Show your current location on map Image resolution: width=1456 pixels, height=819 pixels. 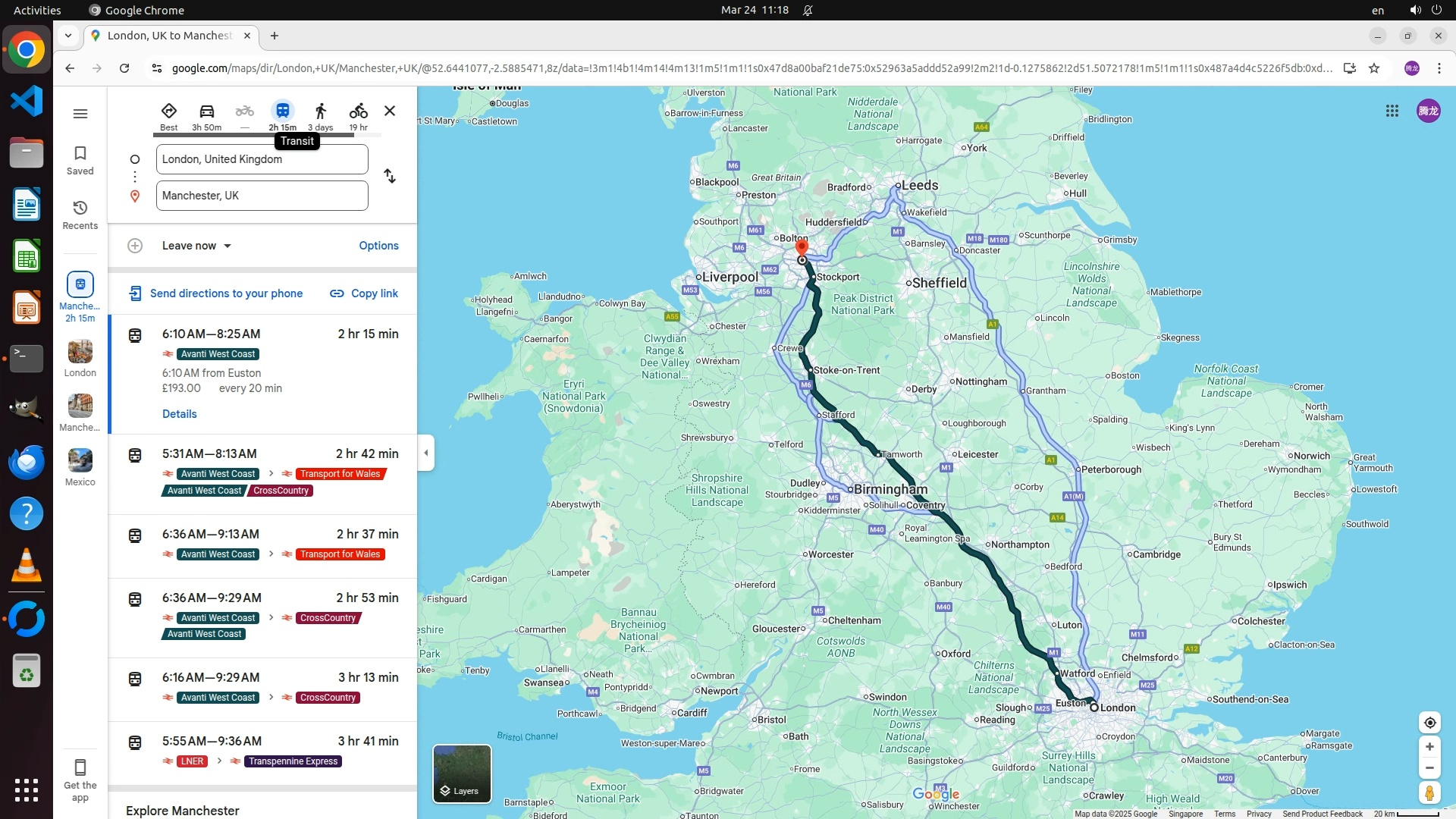point(1429,723)
